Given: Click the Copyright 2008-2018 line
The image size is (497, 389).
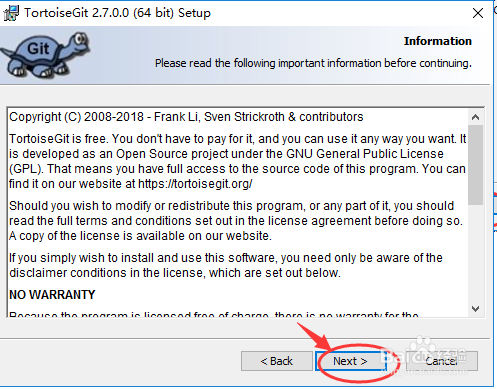Looking at the screenshot, I should pos(186,117).
